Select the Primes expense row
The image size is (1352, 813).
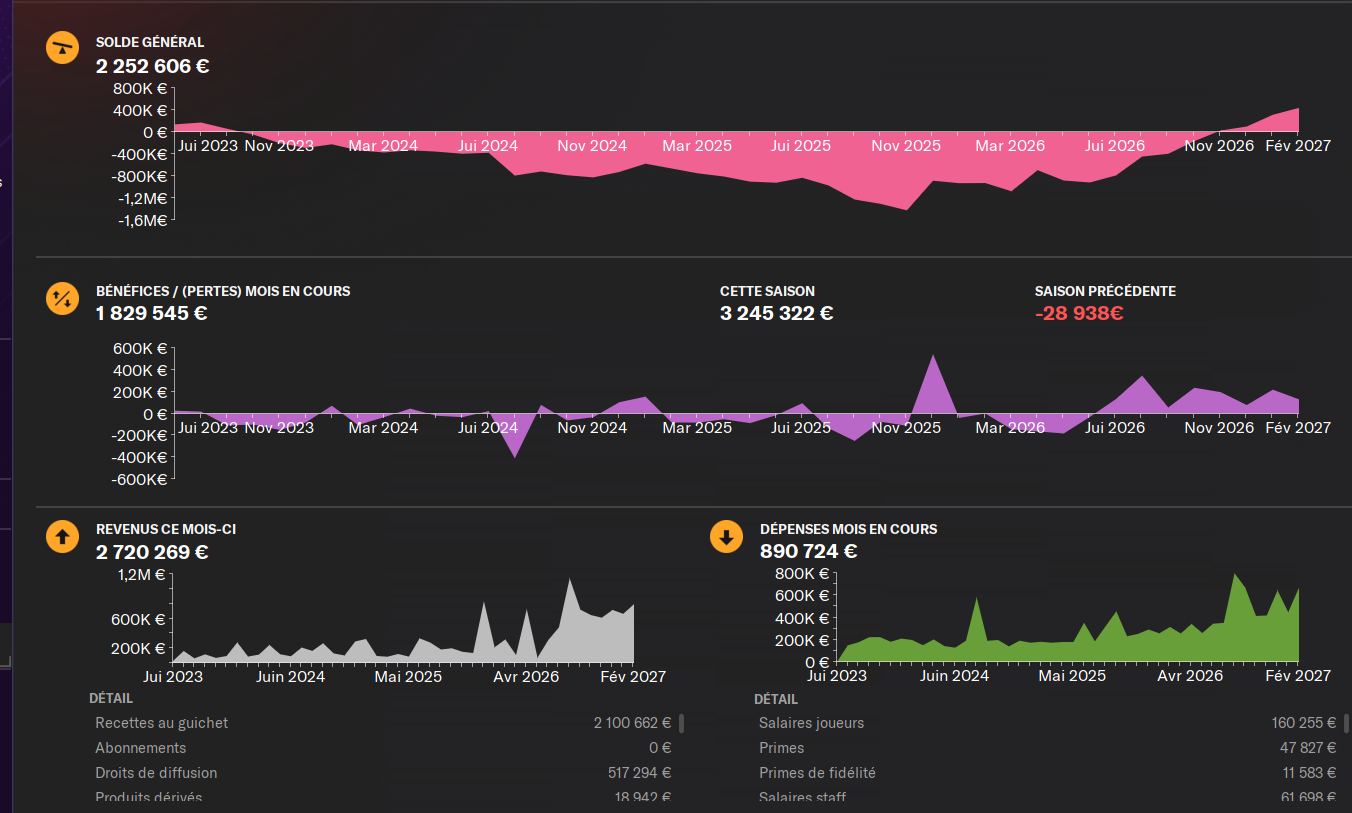coord(1047,748)
